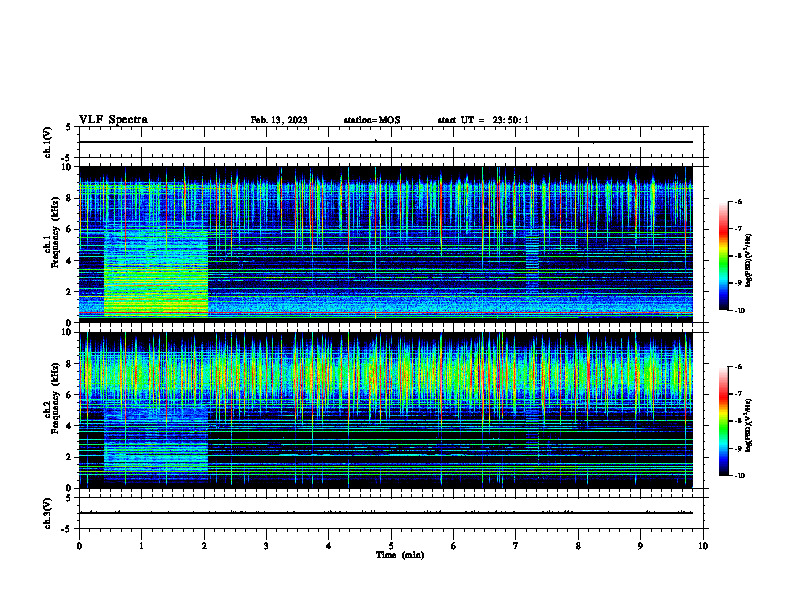Viewport: 792px width, 612px height.
Task: Click the time axis tick label '7'
Action: tap(516, 546)
